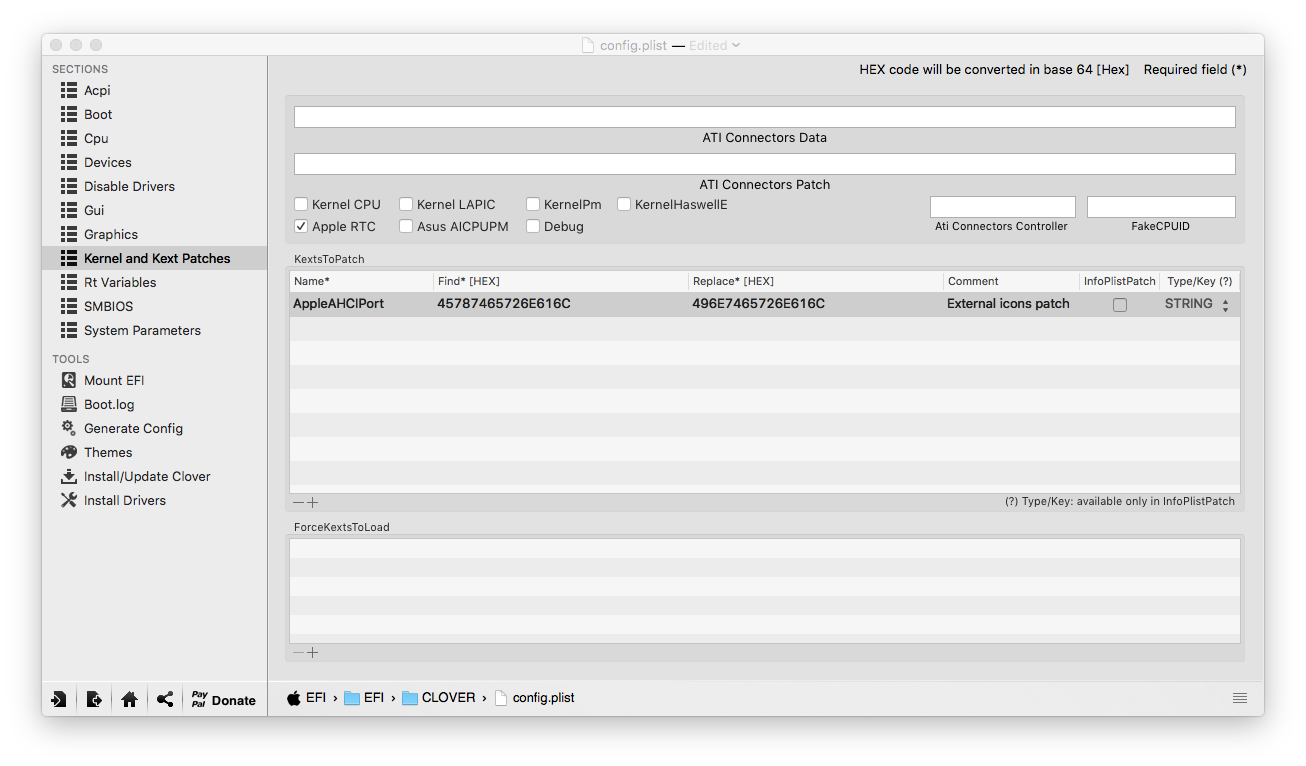Click the Rt Variables list icon
The height and width of the screenshot is (766, 1306).
coord(69,282)
